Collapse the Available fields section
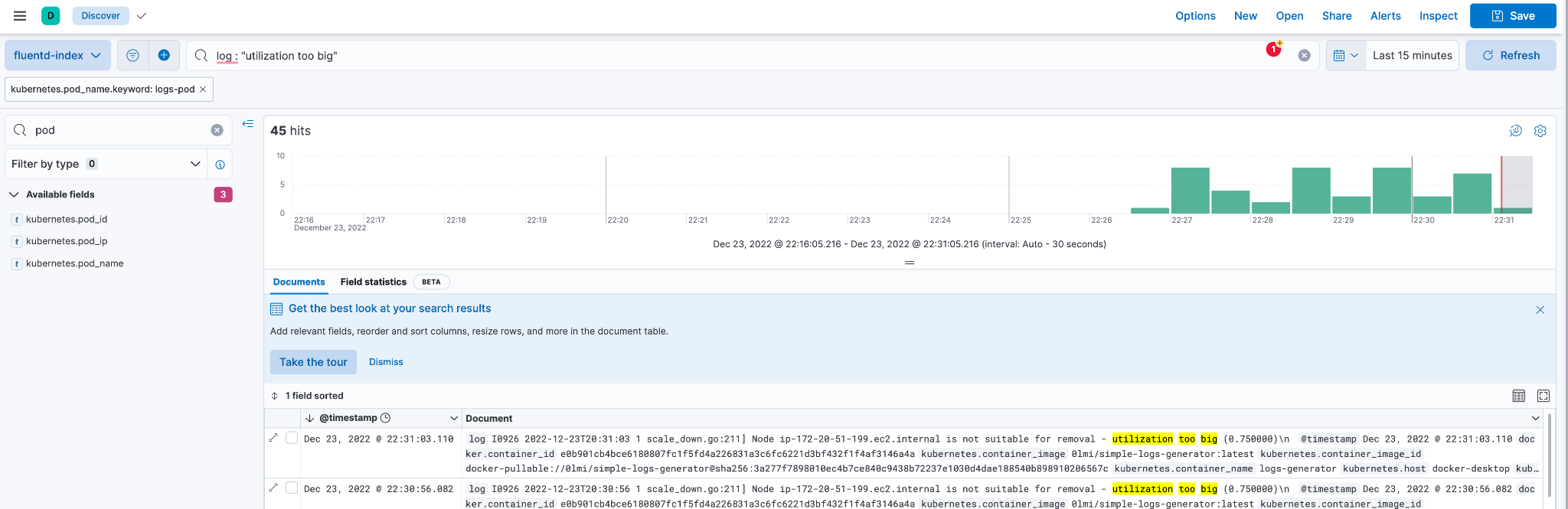This screenshot has width=1568, height=509. point(14,194)
